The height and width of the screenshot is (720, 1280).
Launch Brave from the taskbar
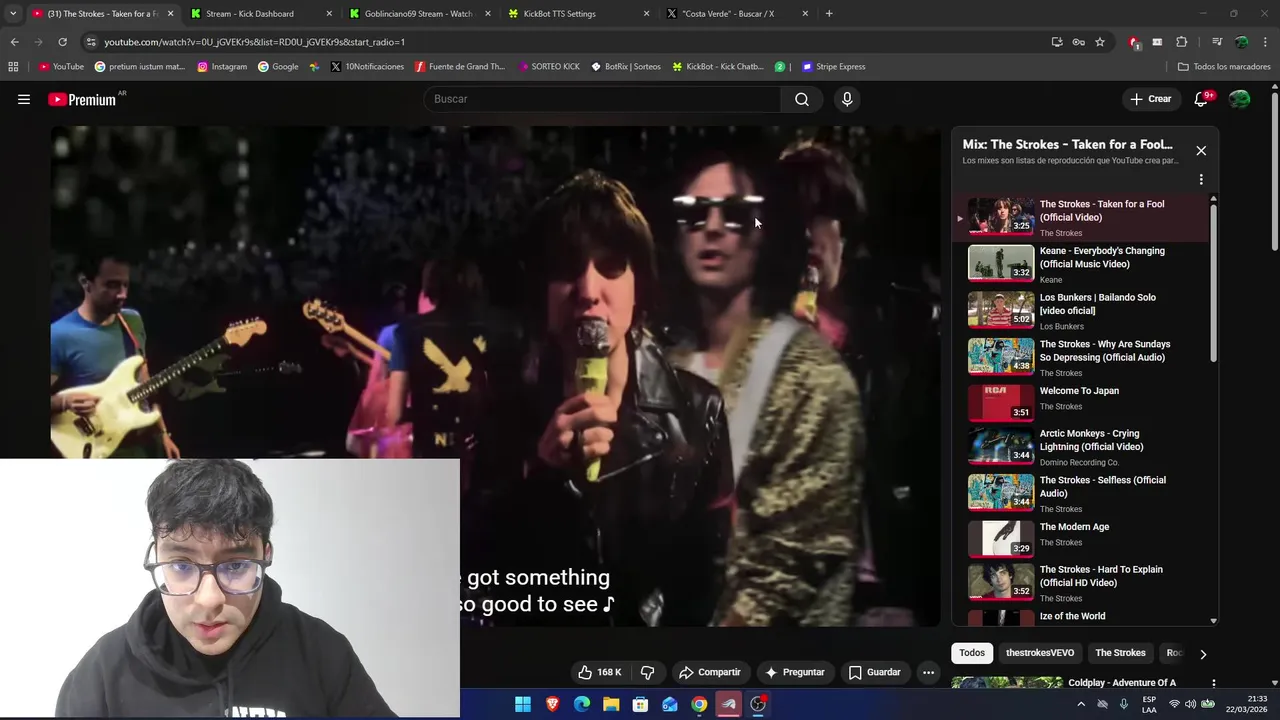(x=552, y=704)
